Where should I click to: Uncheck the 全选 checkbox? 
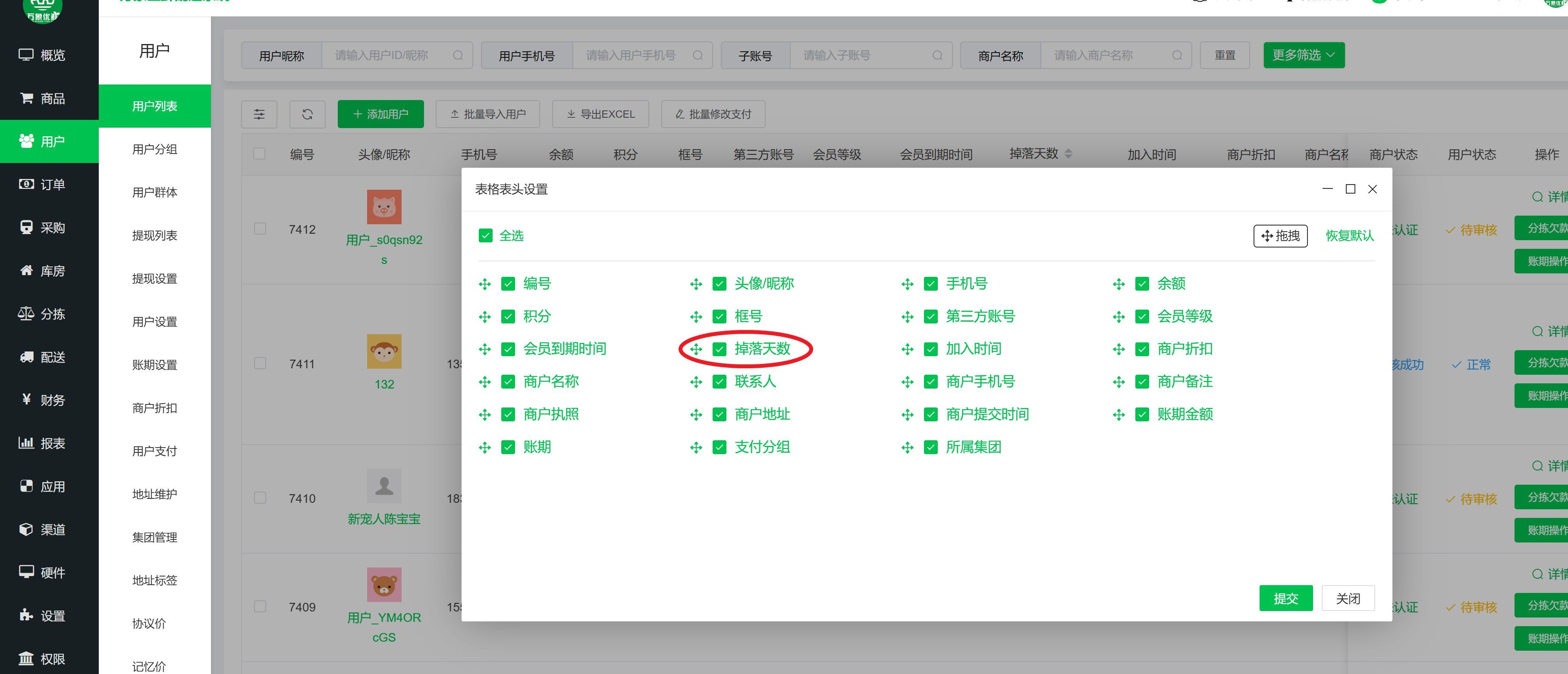[x=485, y=235]
